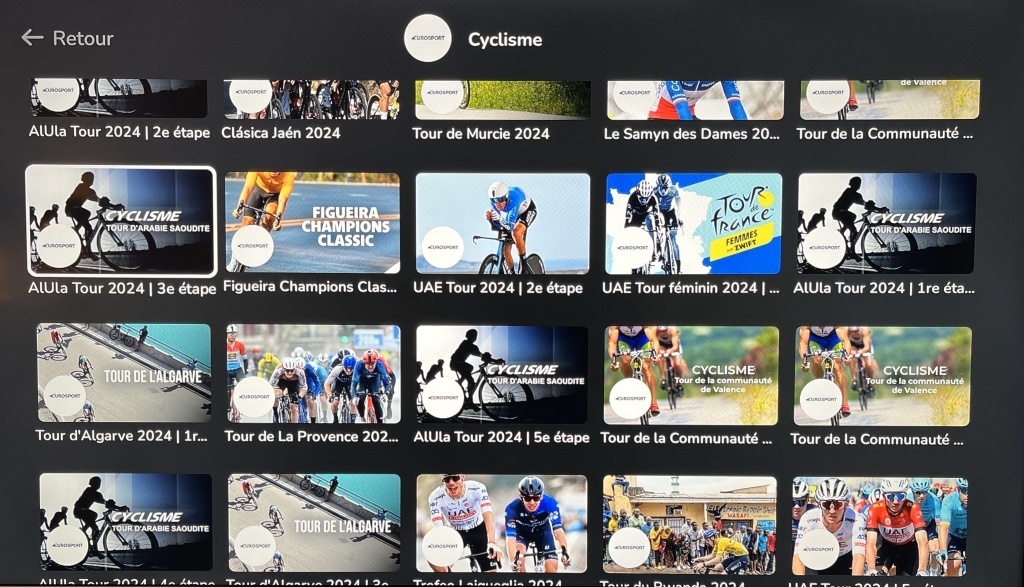Click Le Samyn des Dames title
The height and width of the screenshot is (587, 1024).
[692, 134]
